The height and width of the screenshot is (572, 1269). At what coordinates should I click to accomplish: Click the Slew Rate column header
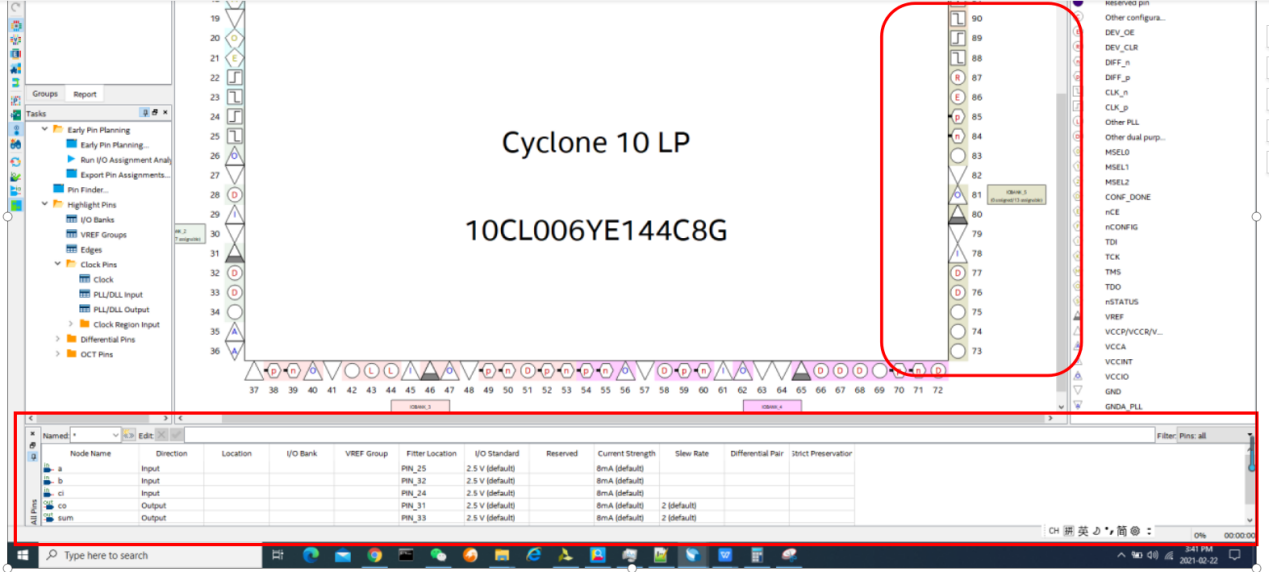click(691, 453)
